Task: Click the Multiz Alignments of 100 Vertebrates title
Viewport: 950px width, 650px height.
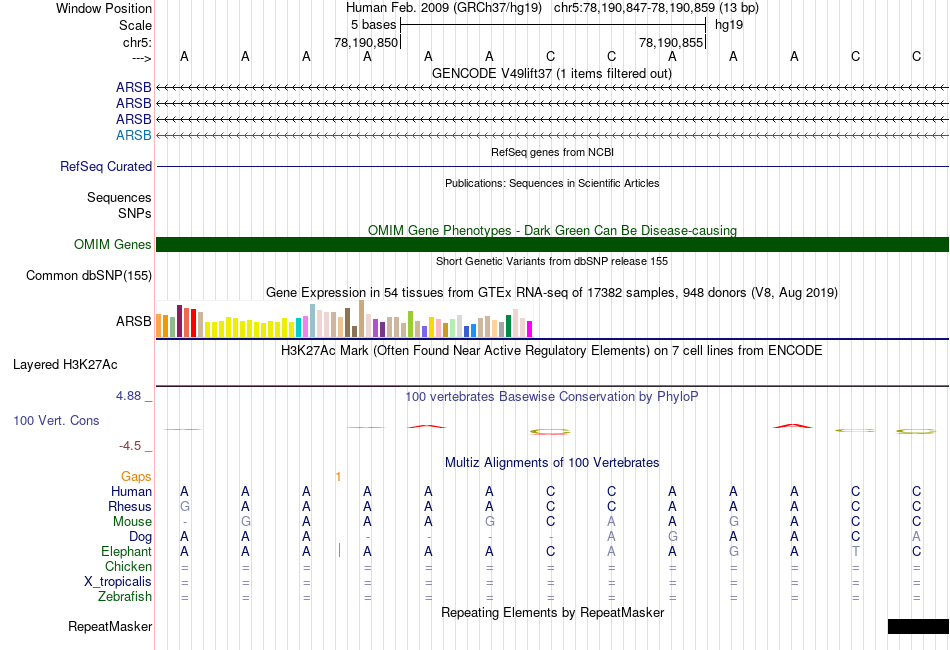Action: click(552, 463)
